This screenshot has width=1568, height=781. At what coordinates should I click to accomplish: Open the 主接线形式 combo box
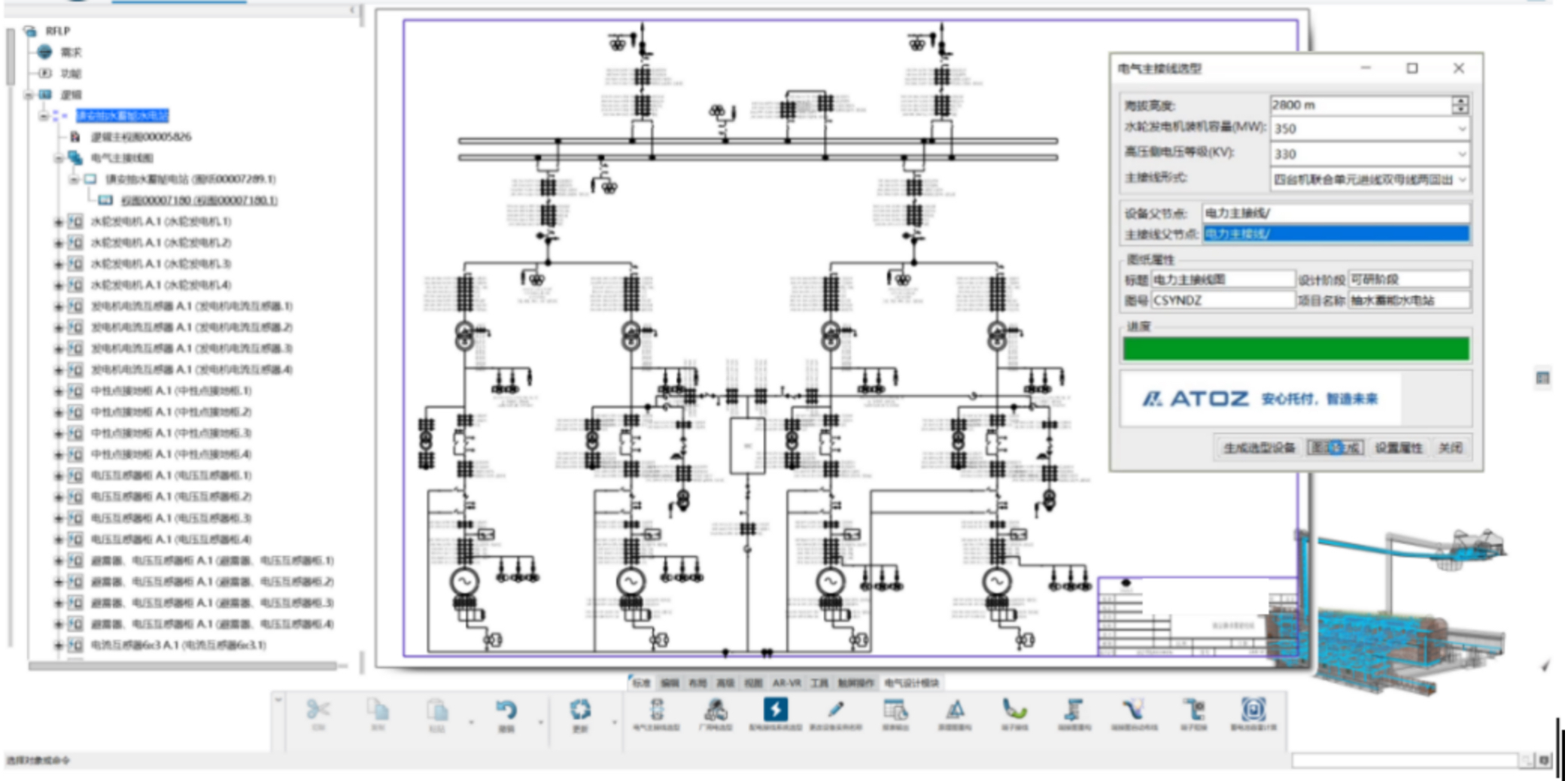(1461, 180)
